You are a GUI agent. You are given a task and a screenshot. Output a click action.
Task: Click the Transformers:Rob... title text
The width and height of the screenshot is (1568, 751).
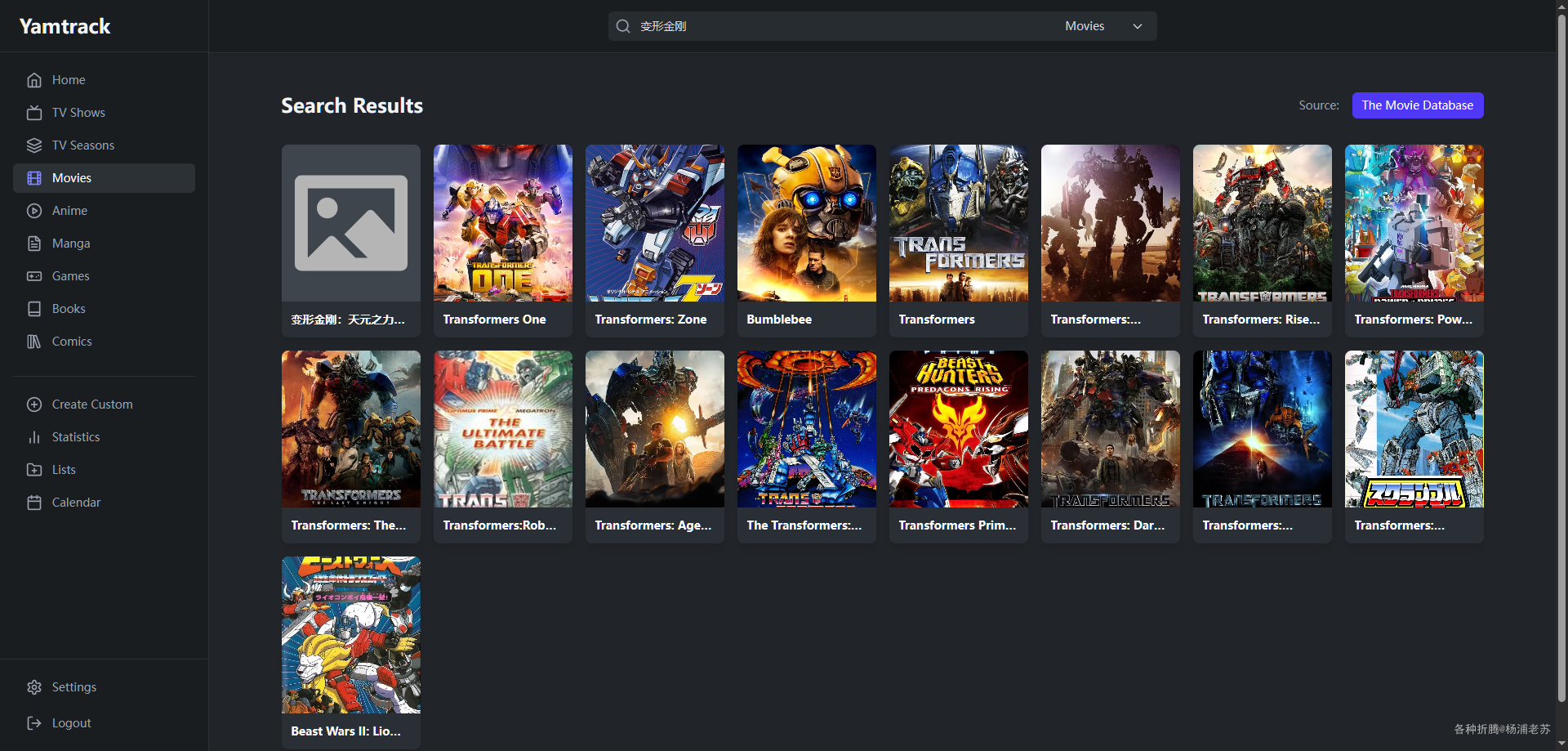[499, 525]
